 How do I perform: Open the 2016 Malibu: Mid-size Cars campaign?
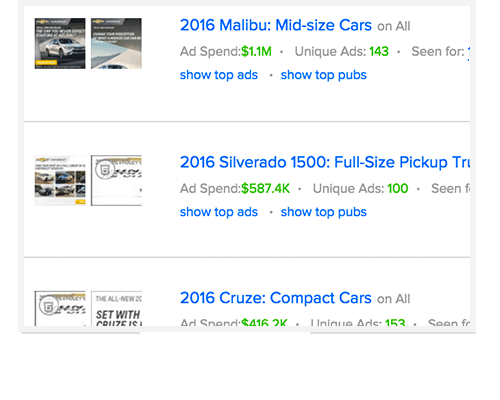pyautogui.click(x=276, y=25)
